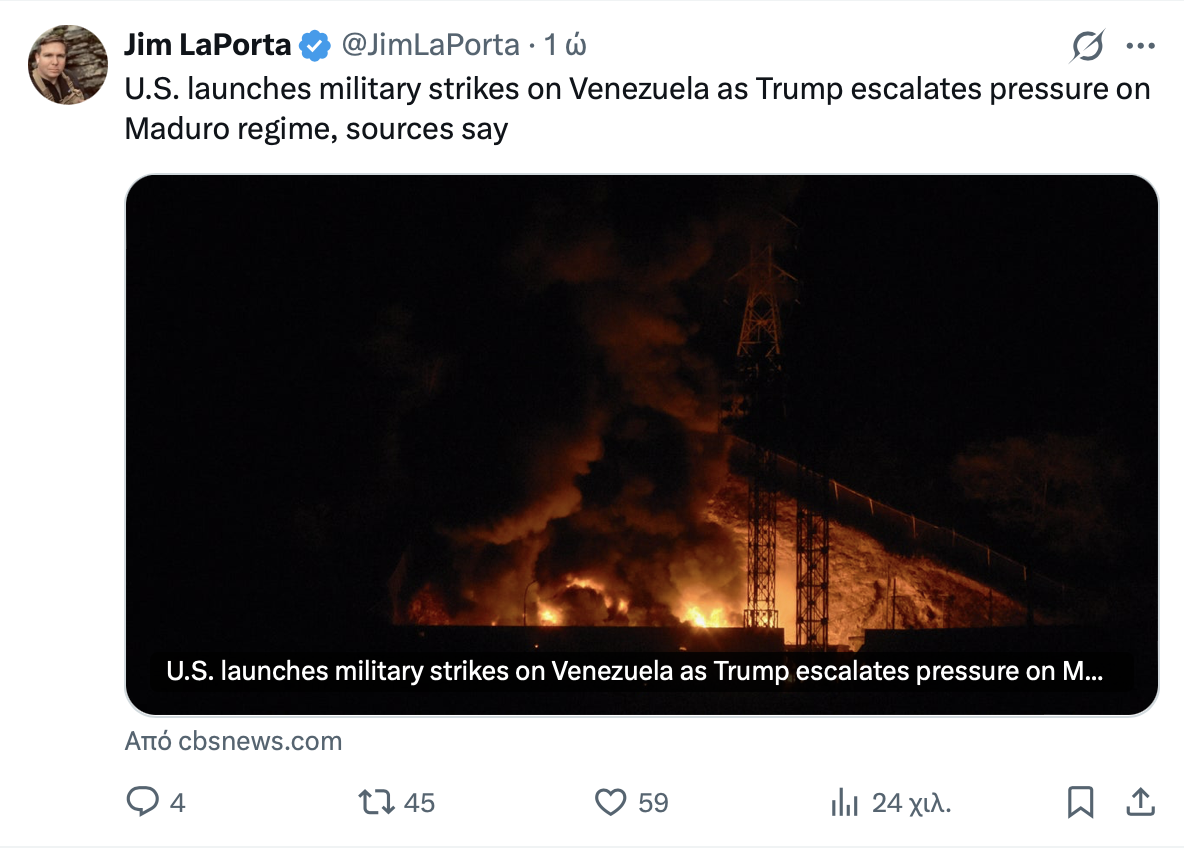This screenshot has height=852, width=1184.
Task: Open the three-dot more options menu
Action: [x=1140, y=45]
